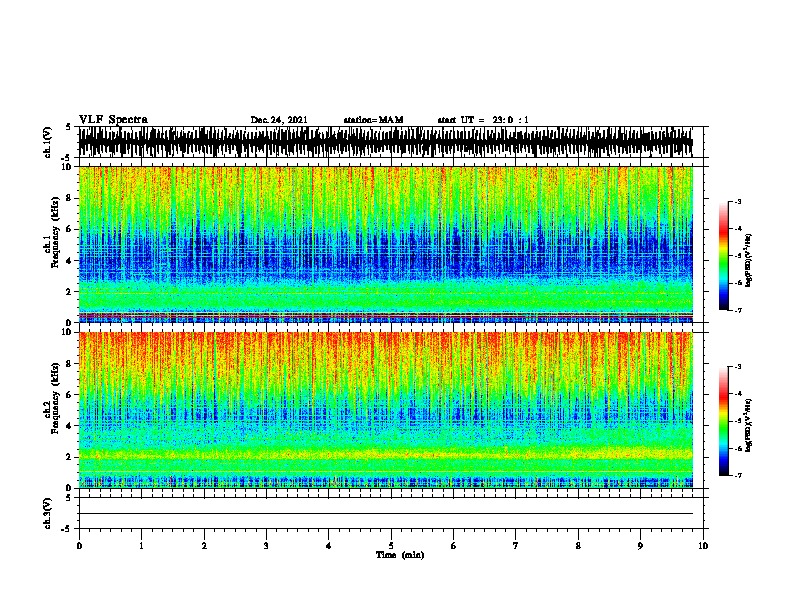
Task: Click the time axis tick label "1"
Action: point(141,546)
